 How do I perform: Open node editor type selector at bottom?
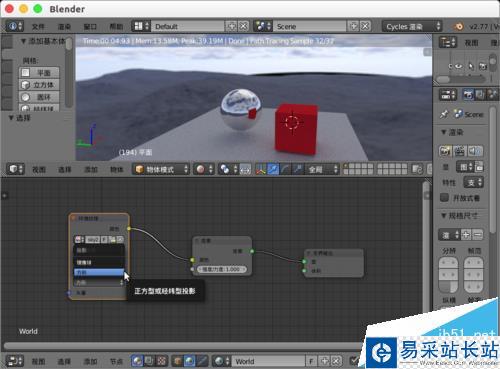pyautogui.click(x=15, y=361)
